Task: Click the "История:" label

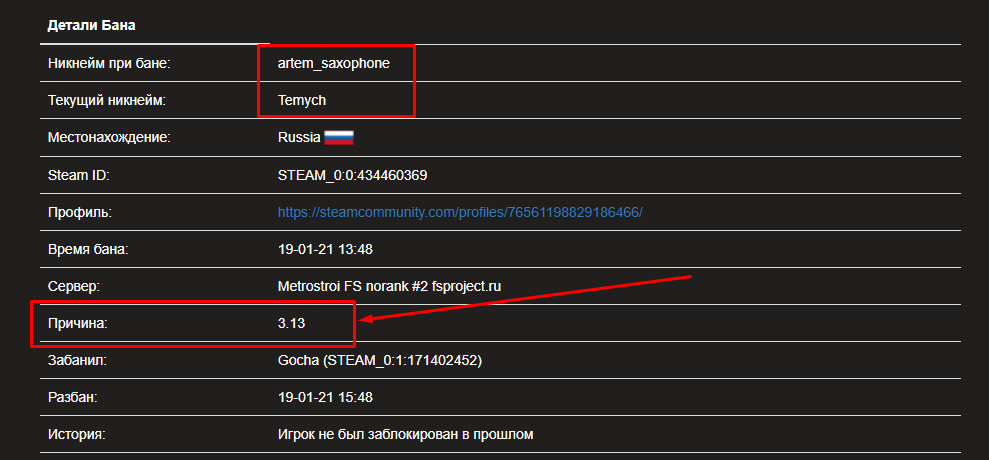Action: (77, 434)
